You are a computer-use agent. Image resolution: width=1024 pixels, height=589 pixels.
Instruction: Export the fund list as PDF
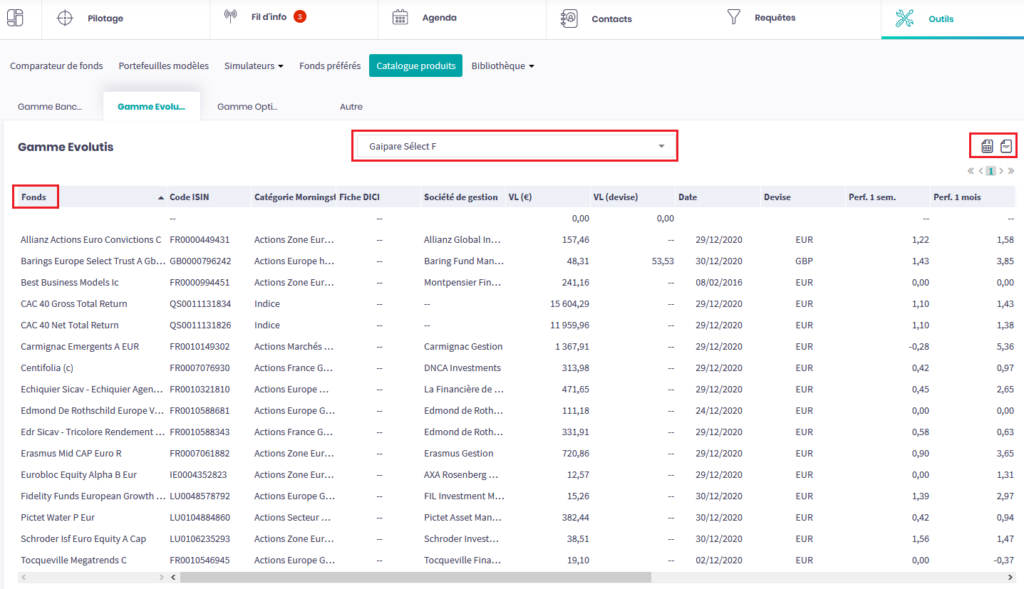(1006, 147)
